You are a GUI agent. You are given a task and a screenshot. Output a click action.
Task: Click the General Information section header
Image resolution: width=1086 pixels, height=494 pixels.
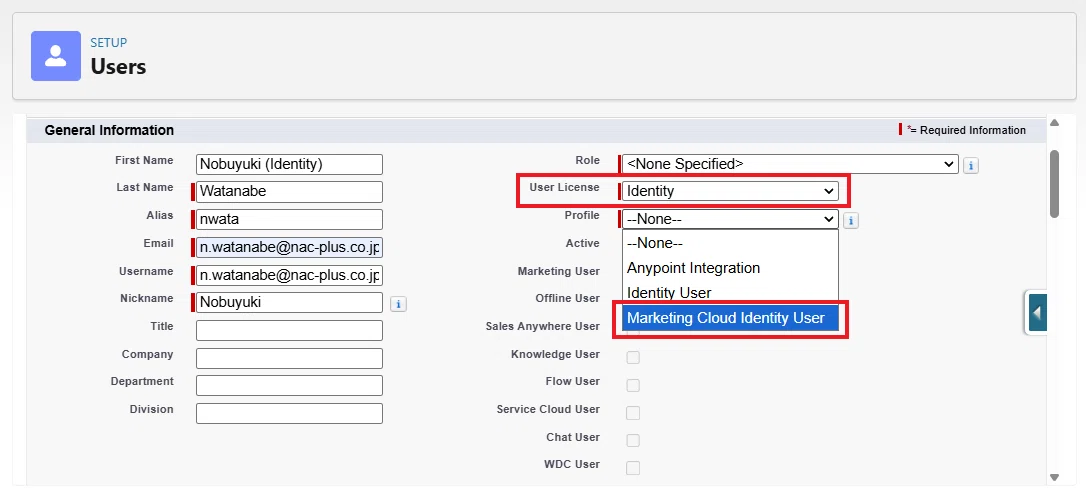109,130
